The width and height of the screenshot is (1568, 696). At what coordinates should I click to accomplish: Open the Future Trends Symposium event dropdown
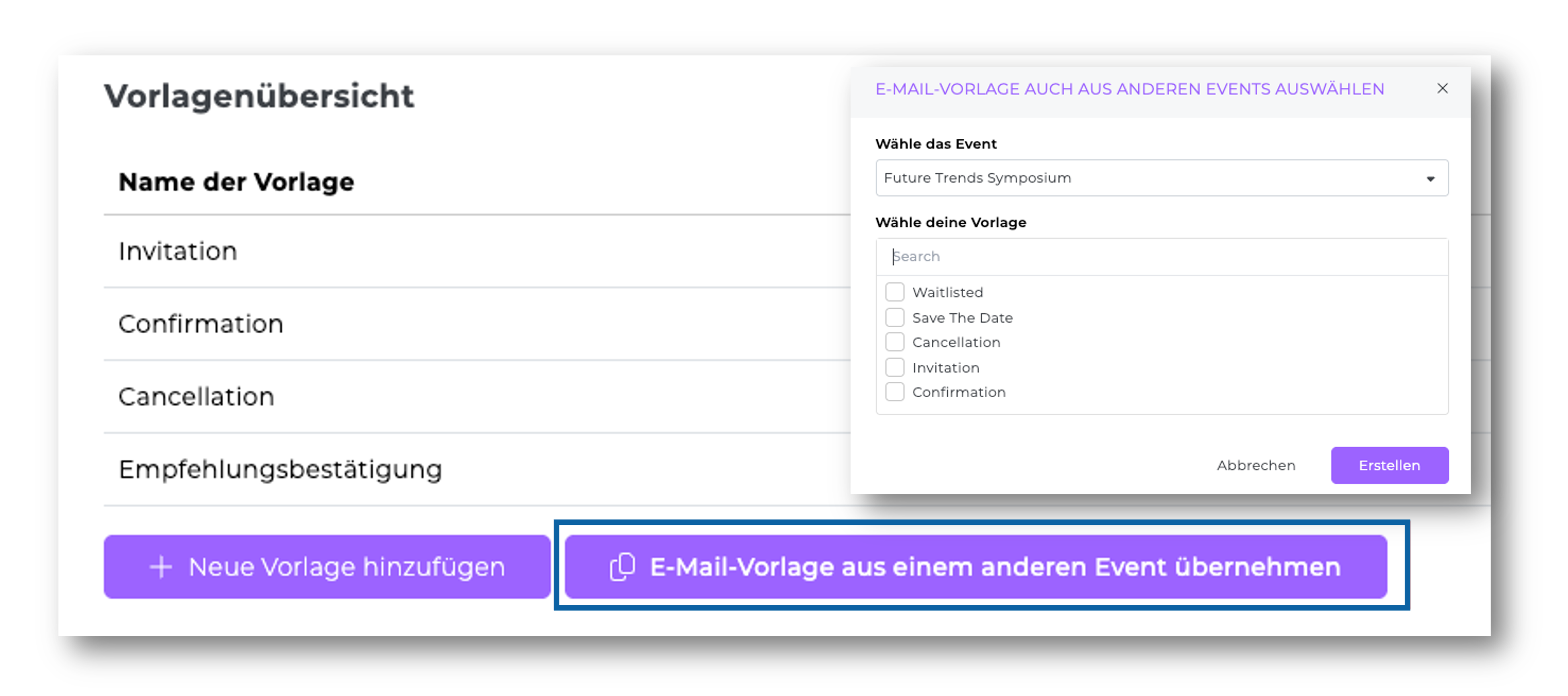point(1157,178)
